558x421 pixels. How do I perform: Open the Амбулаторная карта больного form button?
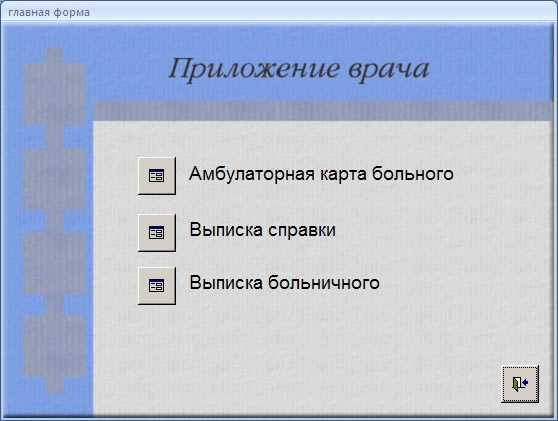[x=157, y=176]
